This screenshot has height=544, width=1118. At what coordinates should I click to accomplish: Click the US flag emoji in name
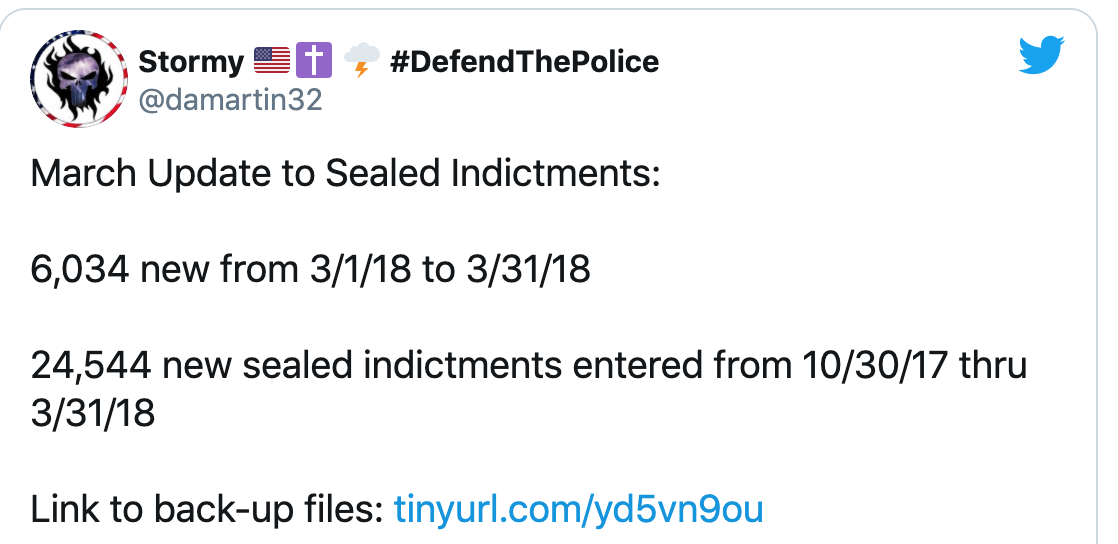click(272, 62)
